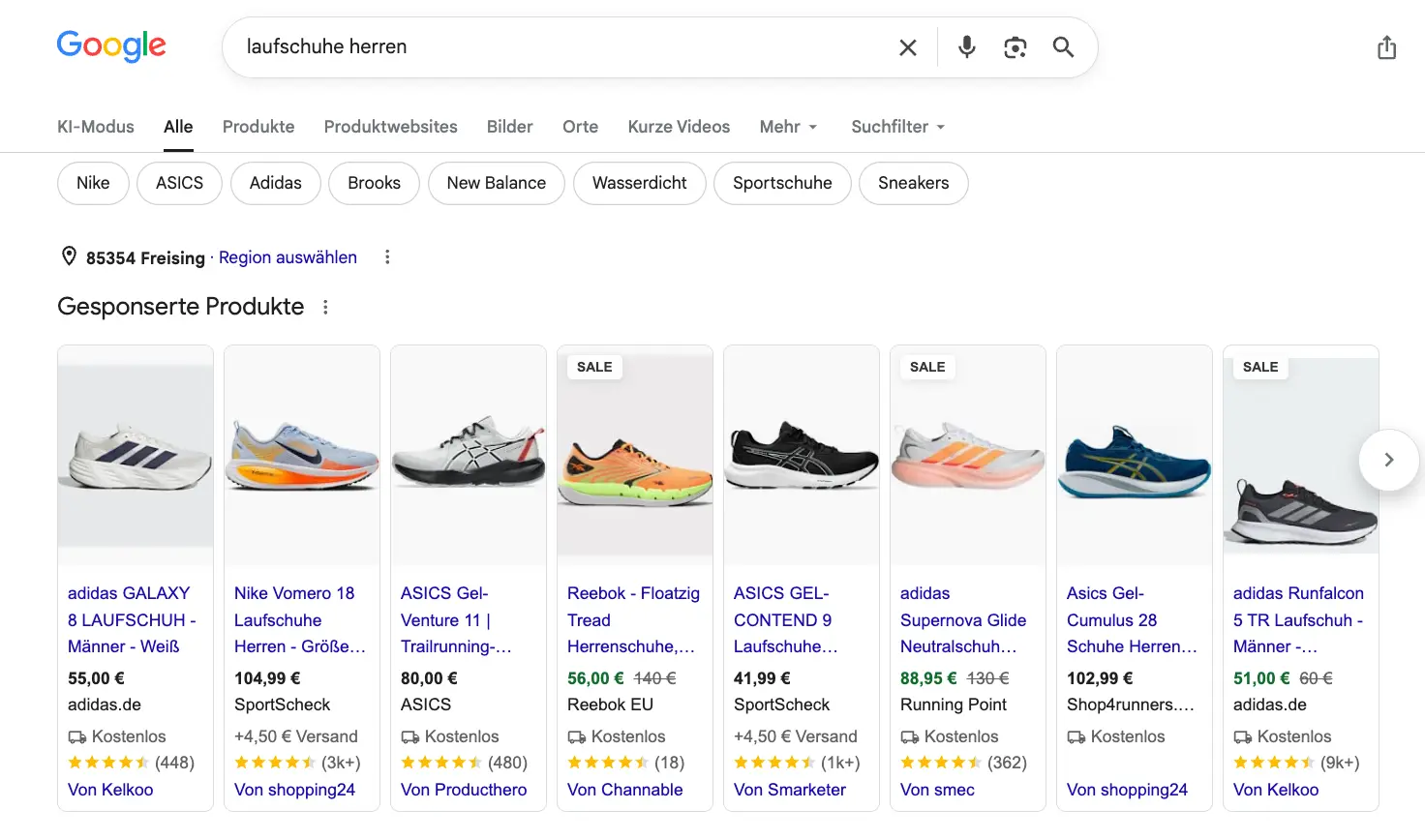Click the star rating of adidas Runfalcon 5 (9k+)
This screenshot has width=1425, height=840.
click(x=1274, y=763)
